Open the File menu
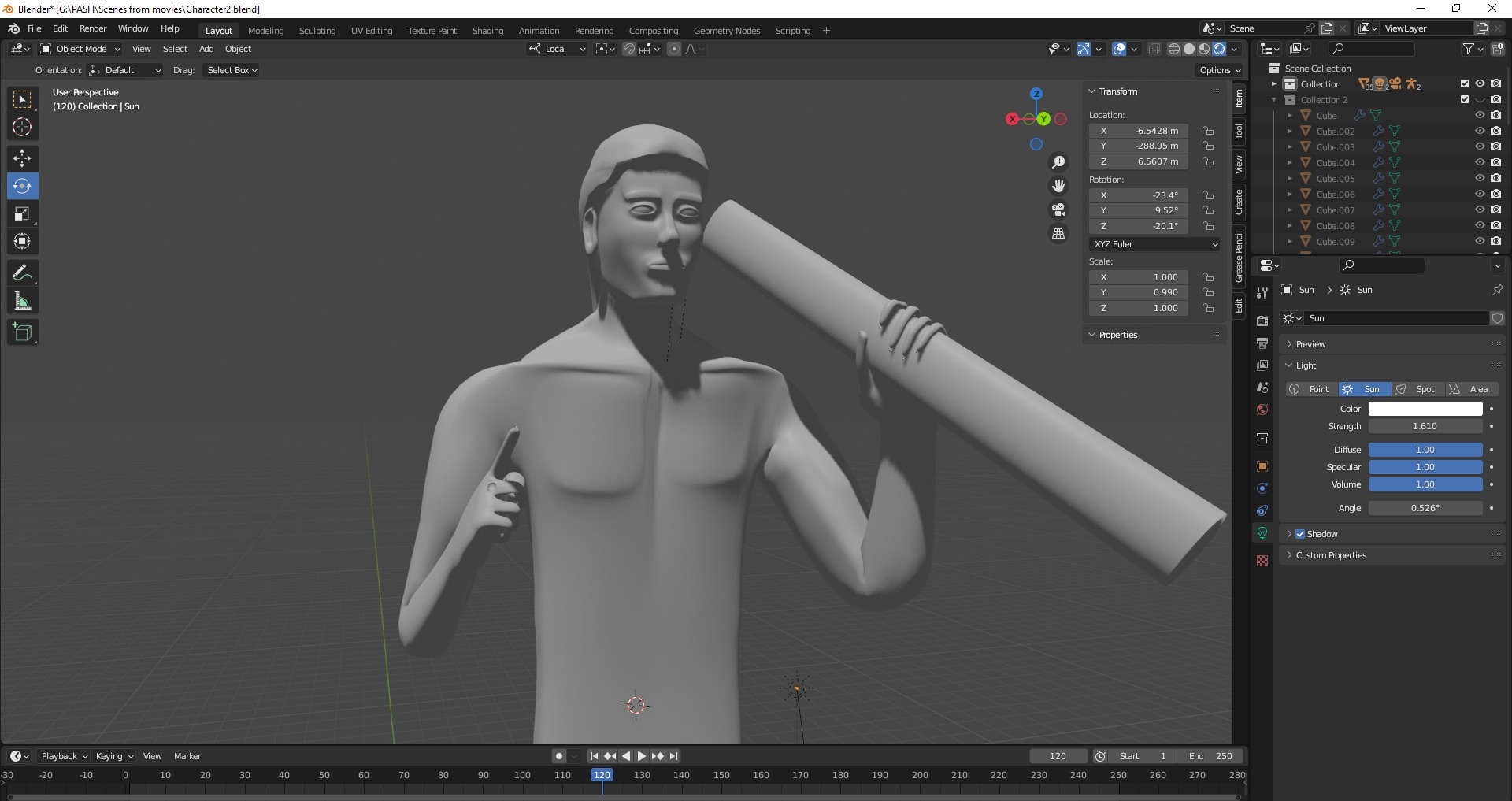 tap(35, 28)
